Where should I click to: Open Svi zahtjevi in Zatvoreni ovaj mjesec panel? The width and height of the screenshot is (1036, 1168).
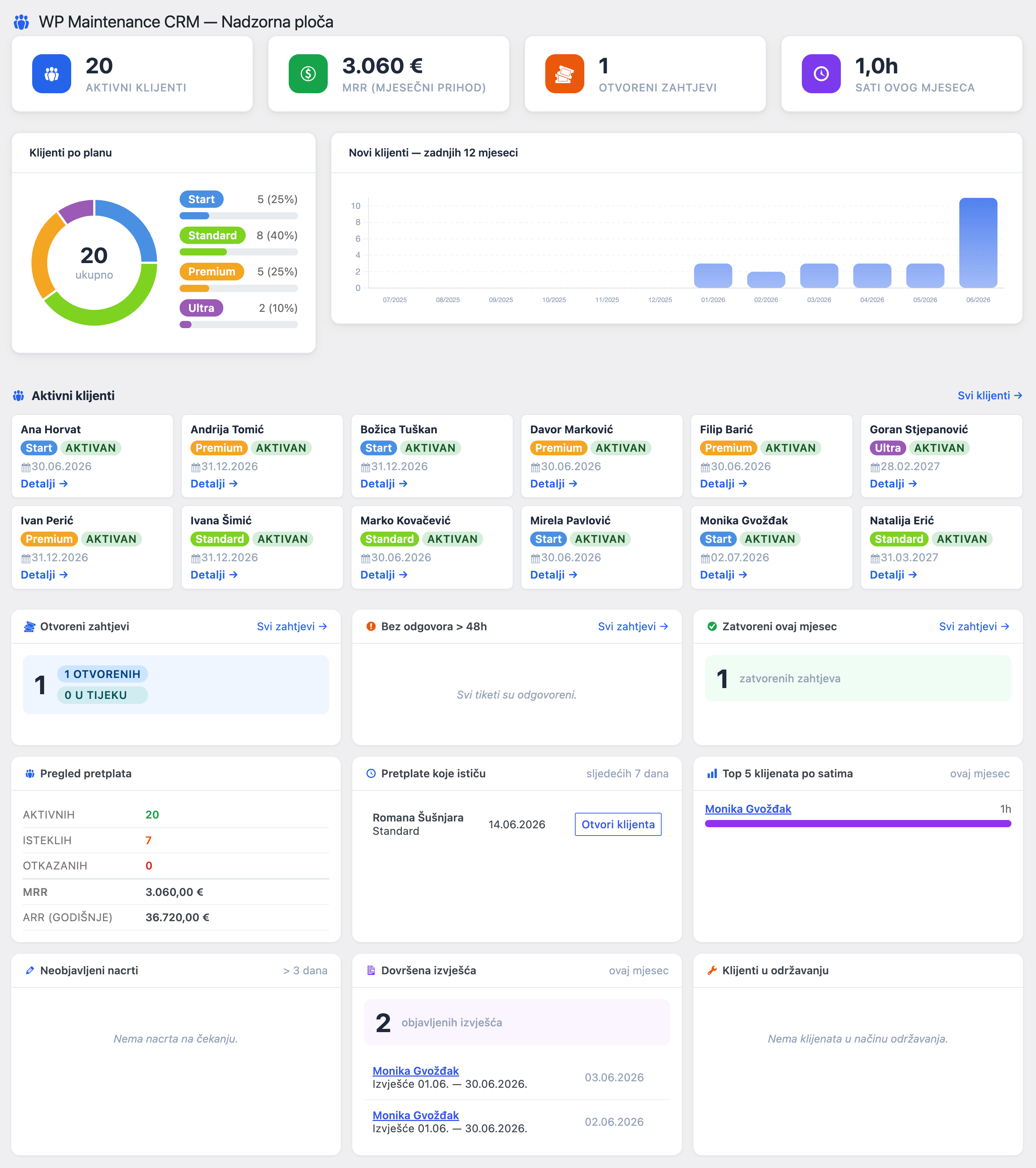(974, 626)
